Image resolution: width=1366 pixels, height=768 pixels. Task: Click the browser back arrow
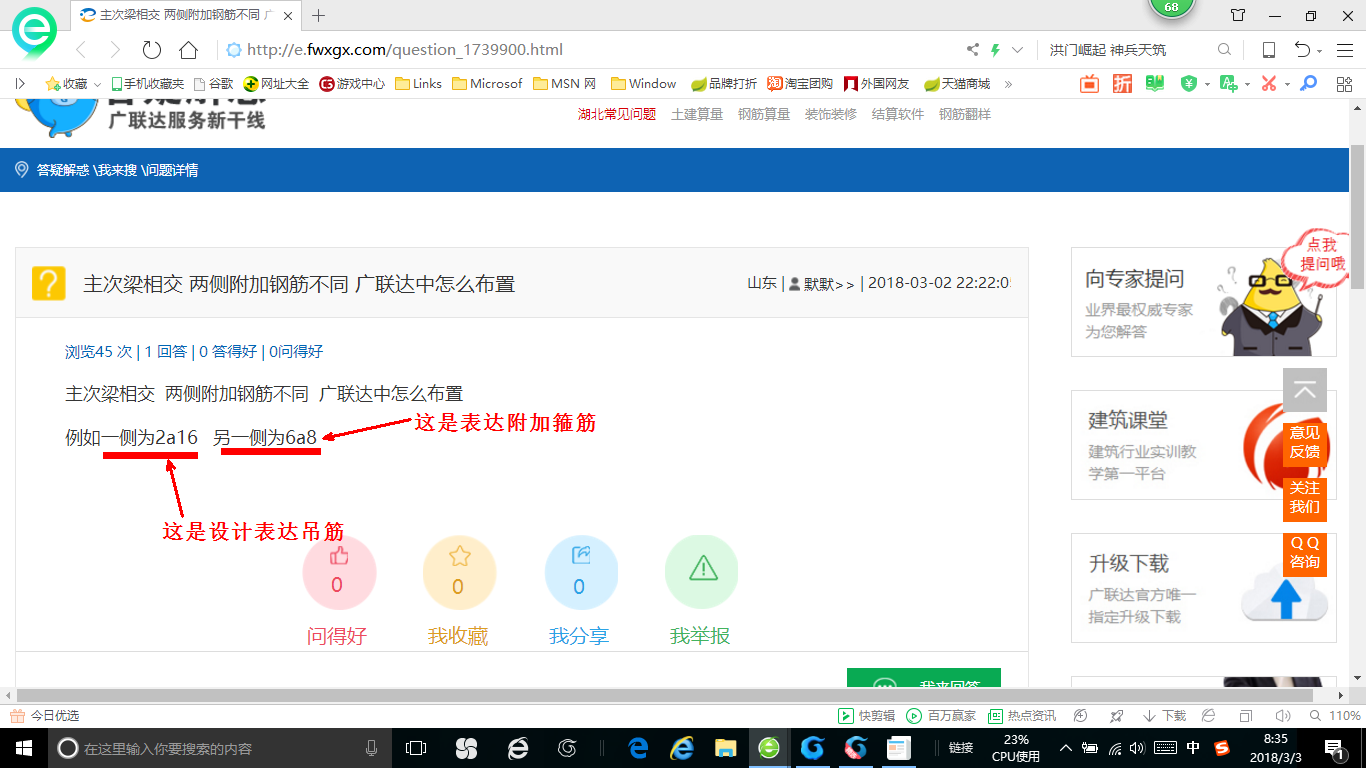click(x=81, y=50)
